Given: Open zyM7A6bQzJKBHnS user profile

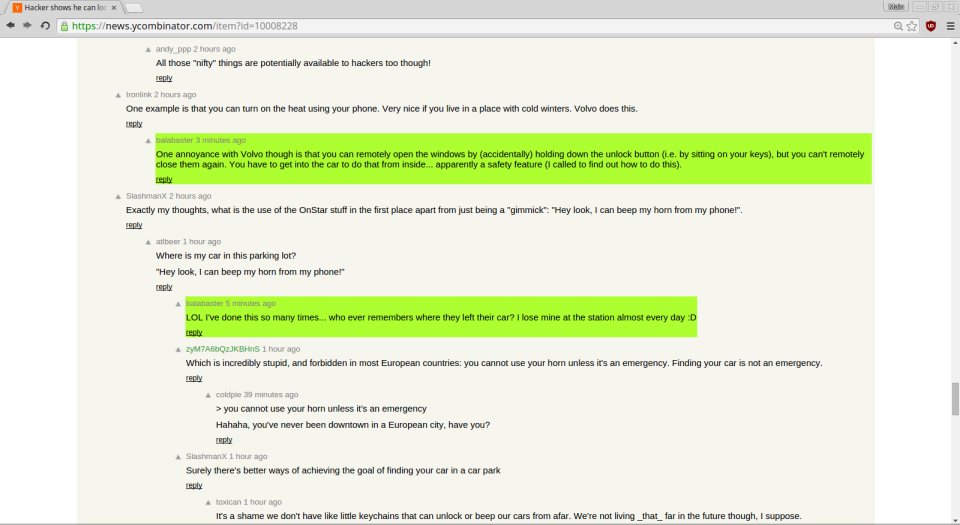Looking at the screenshot, I should [x=222, y=349].
